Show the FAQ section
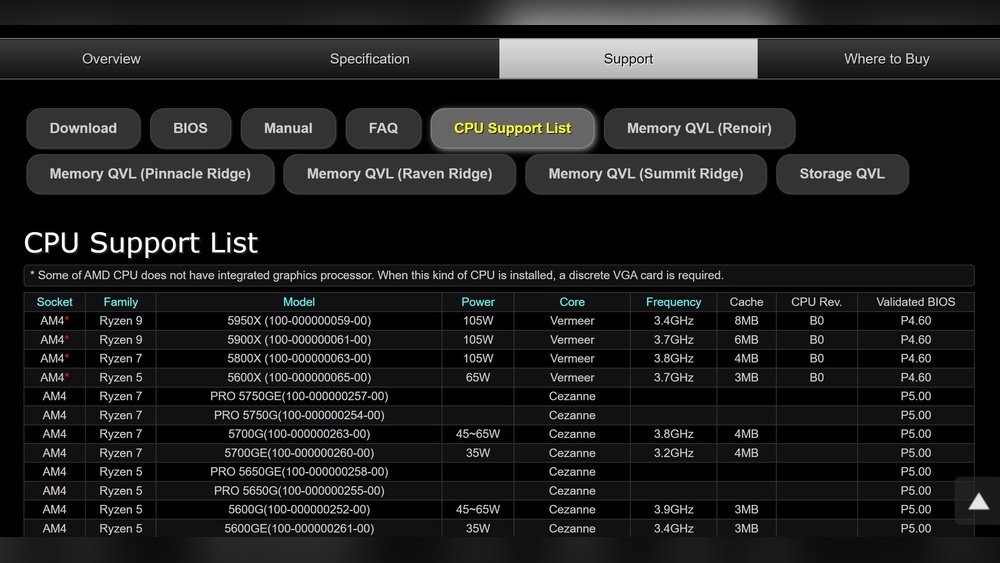 383,128
